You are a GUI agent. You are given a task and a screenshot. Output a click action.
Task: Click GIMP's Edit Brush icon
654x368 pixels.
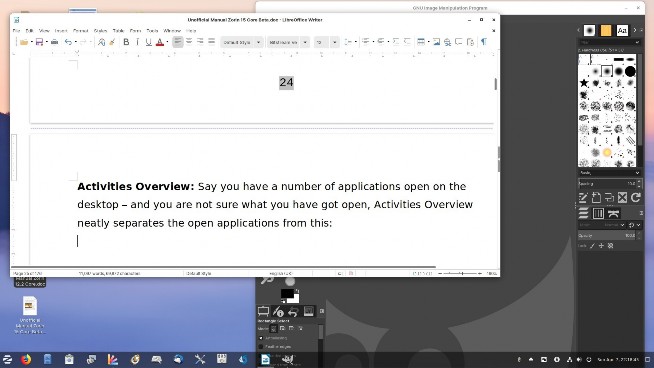tap(583, 197)
